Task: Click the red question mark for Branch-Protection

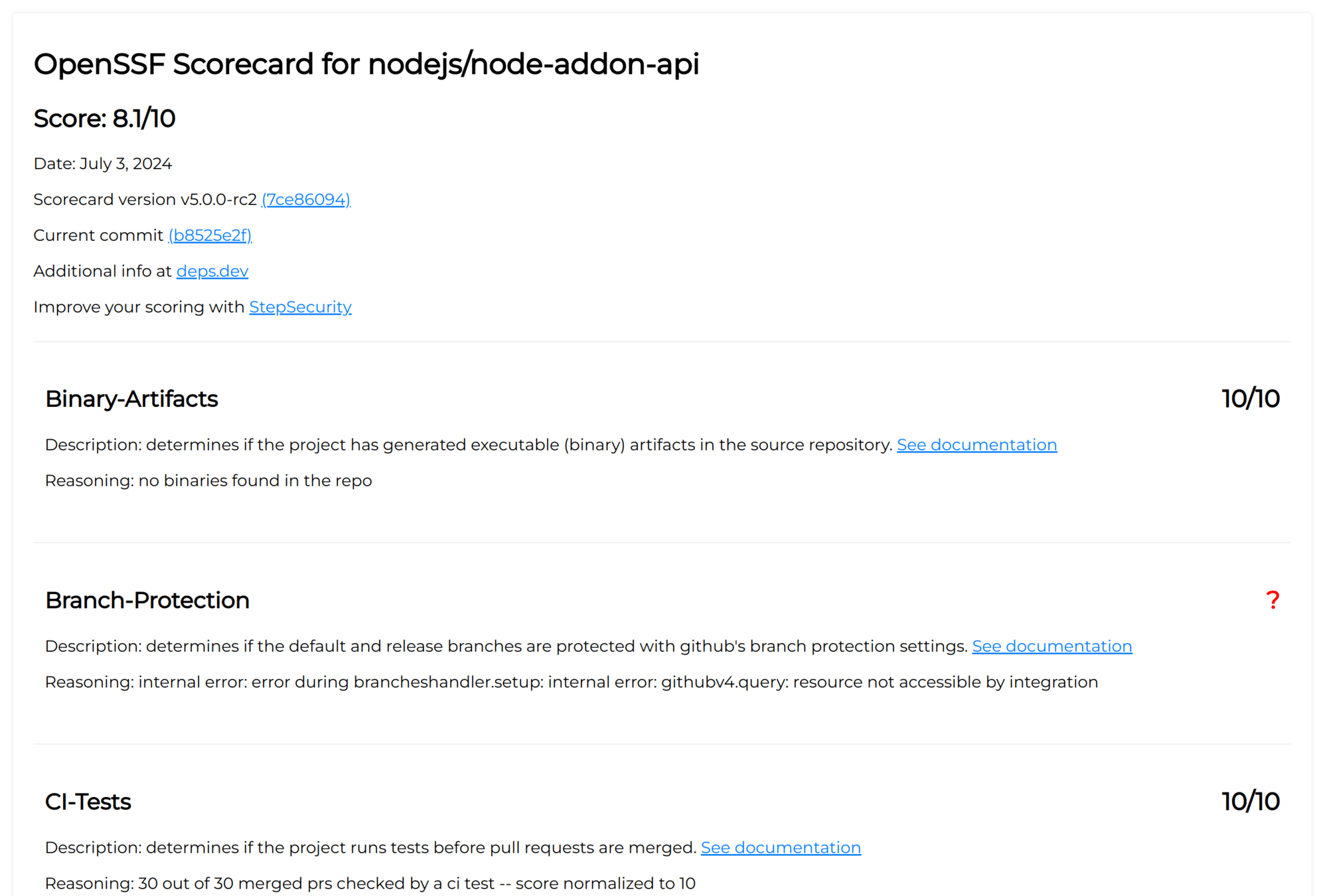Action: pos(1272,600)
